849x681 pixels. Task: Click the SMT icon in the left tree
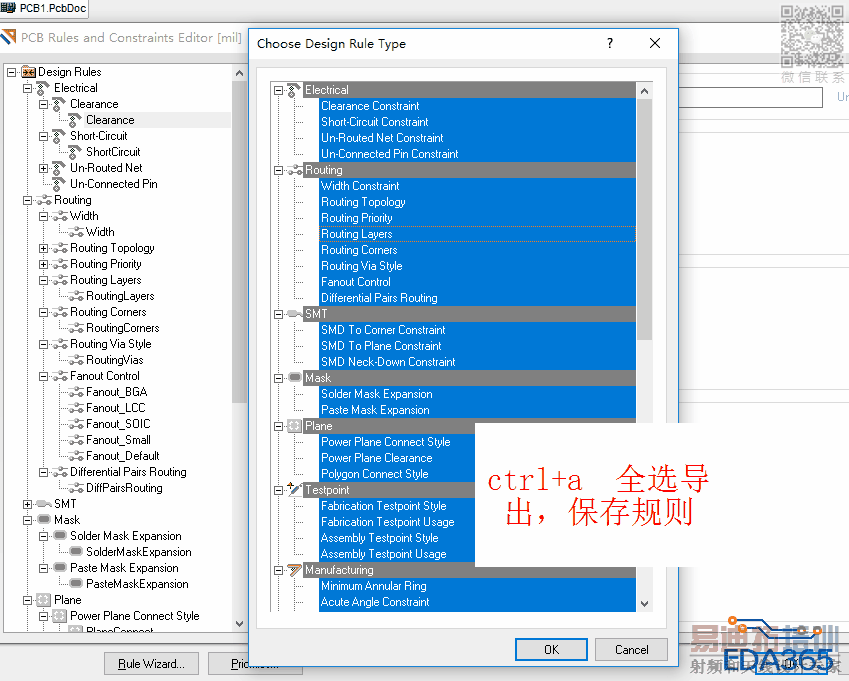point(44,504)
